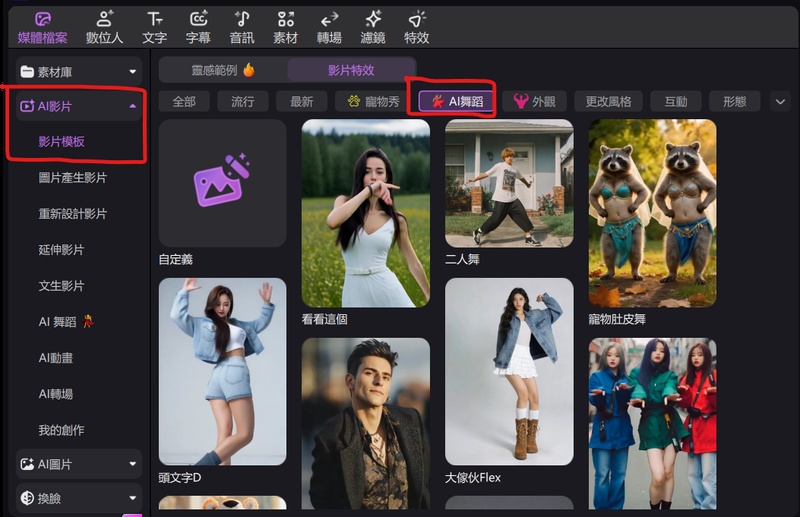Switch to 靈感範例 tab

pos(223,70)
